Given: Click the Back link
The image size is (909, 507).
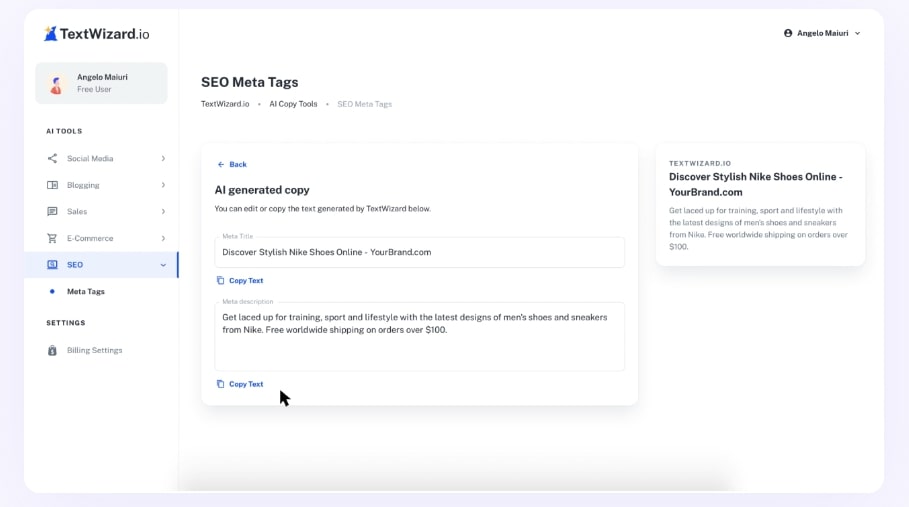Looking at the screenshot, I should coord(232,164).
